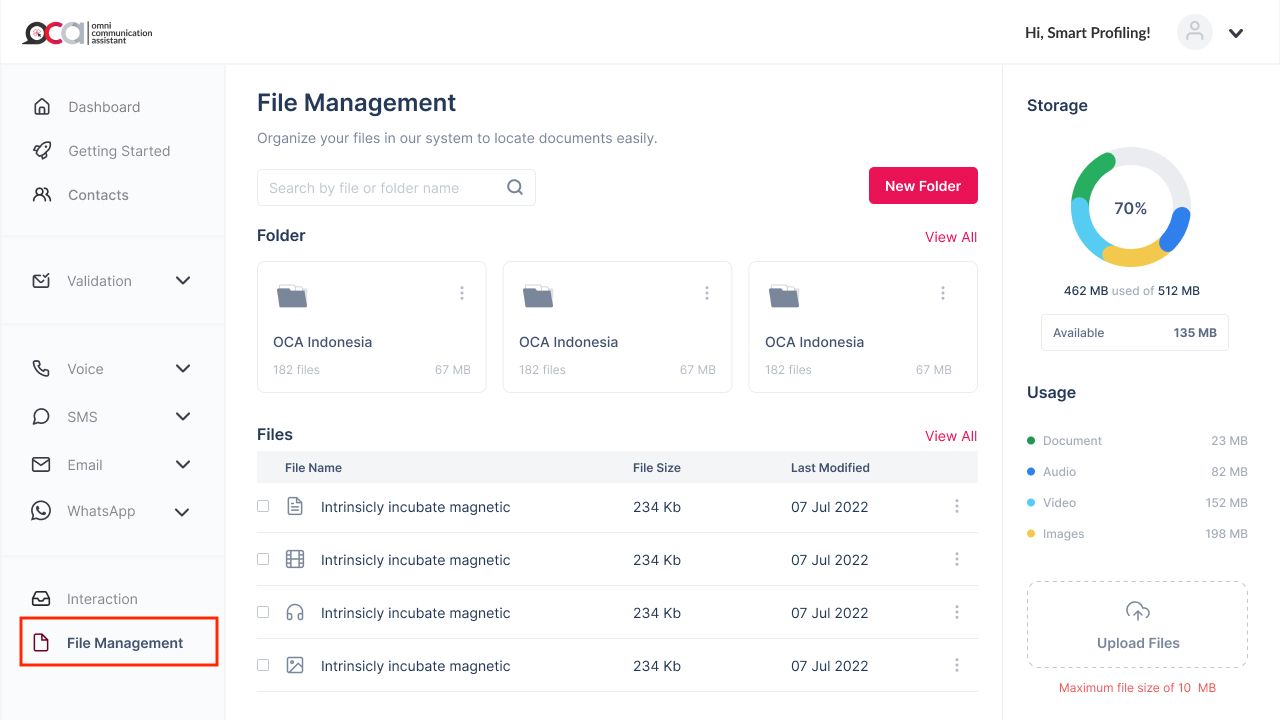Open the third folder's kebab menu
Screen dimensions: 1280x720
943,293
